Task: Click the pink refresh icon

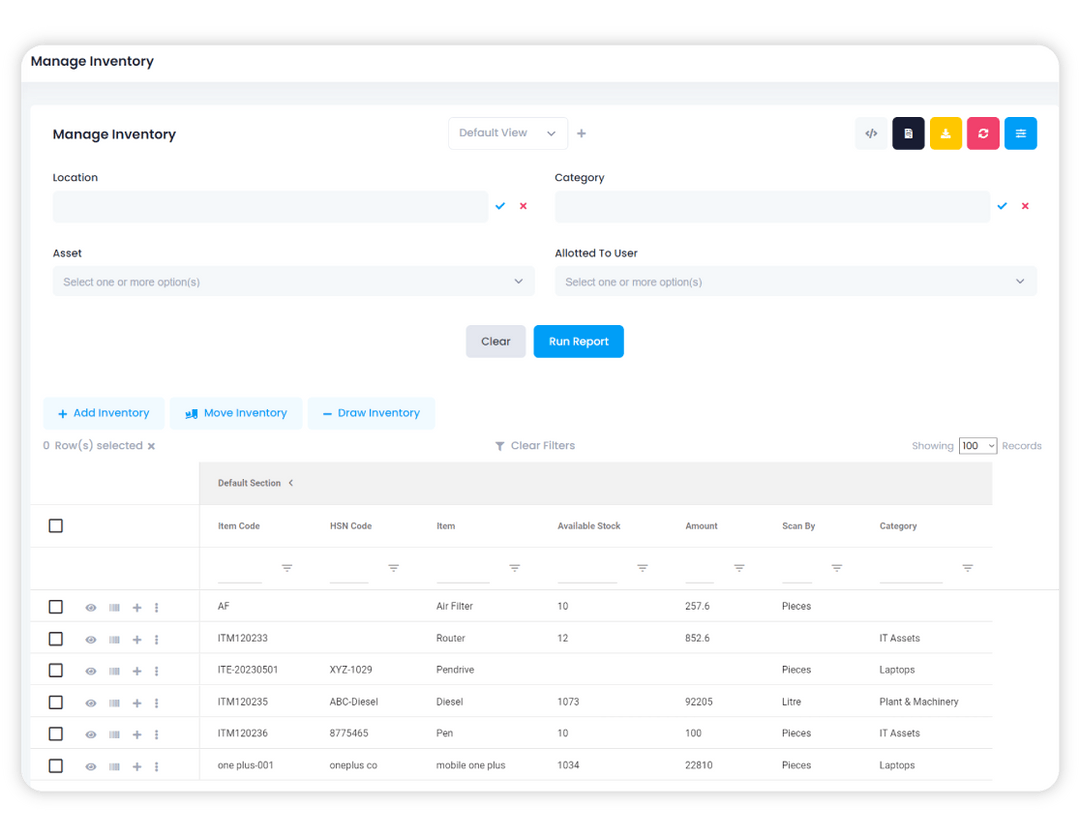Action: pyautogui.click(x=983, y=133)
